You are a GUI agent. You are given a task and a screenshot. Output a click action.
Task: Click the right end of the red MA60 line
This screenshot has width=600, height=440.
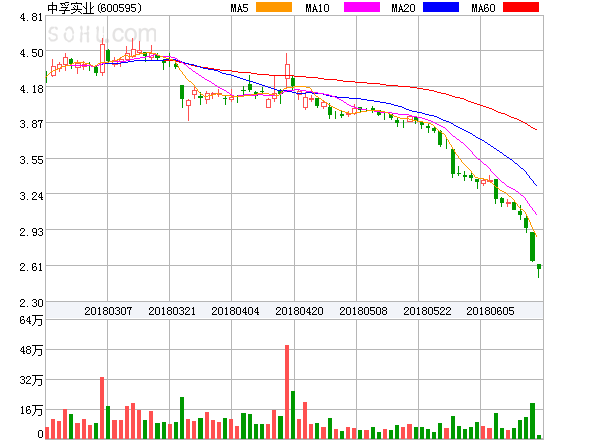coord(536,130)
